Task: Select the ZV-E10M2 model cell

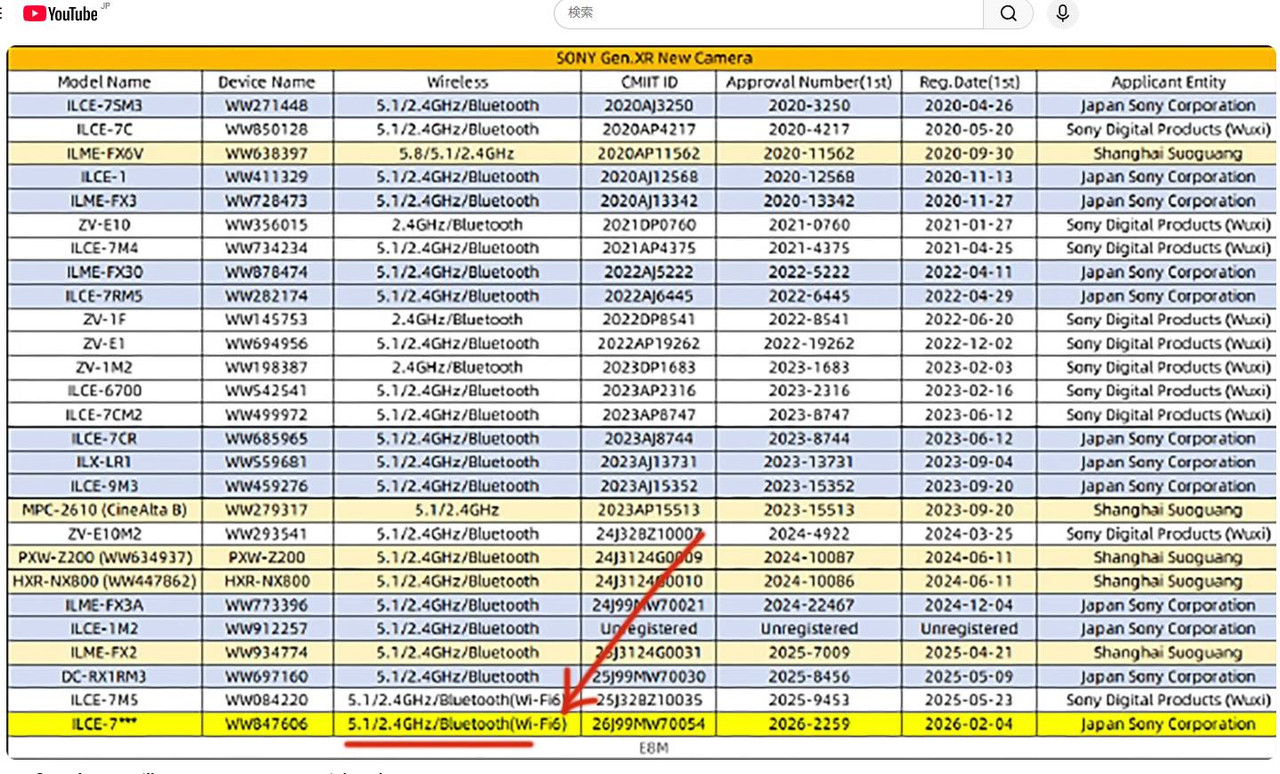Action: pos(104,534)
